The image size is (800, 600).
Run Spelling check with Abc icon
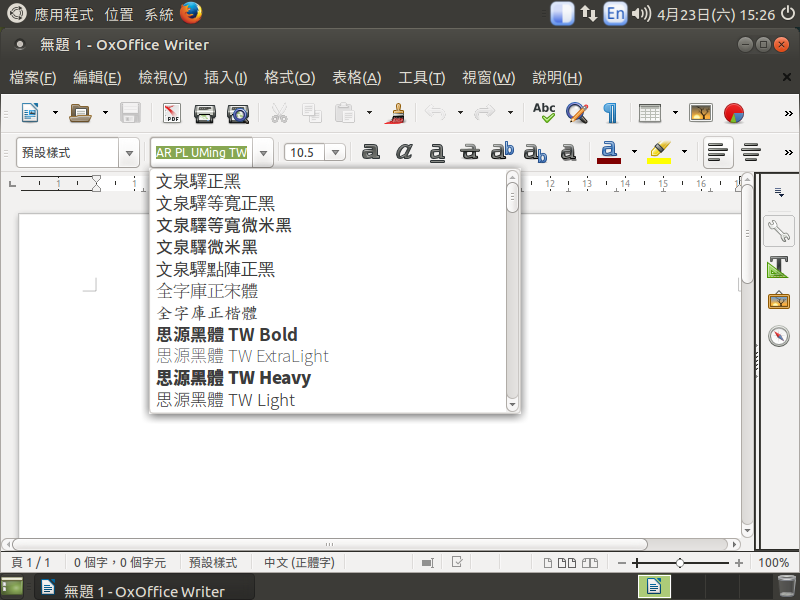[544, 113]
